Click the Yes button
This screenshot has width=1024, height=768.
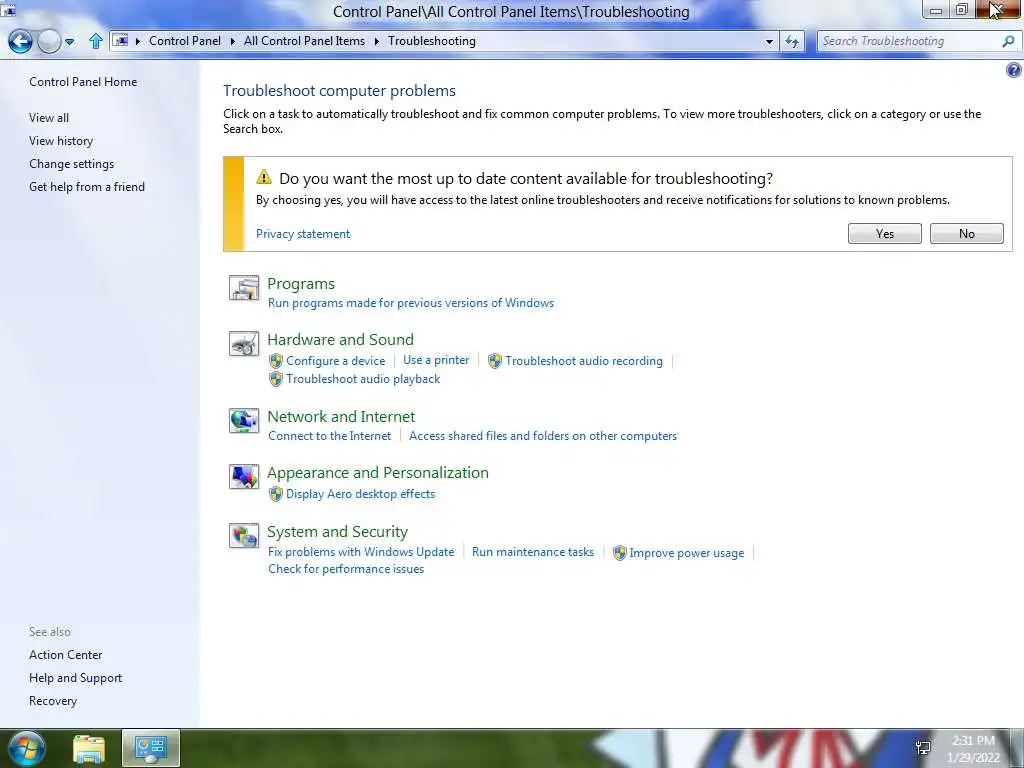884,234
